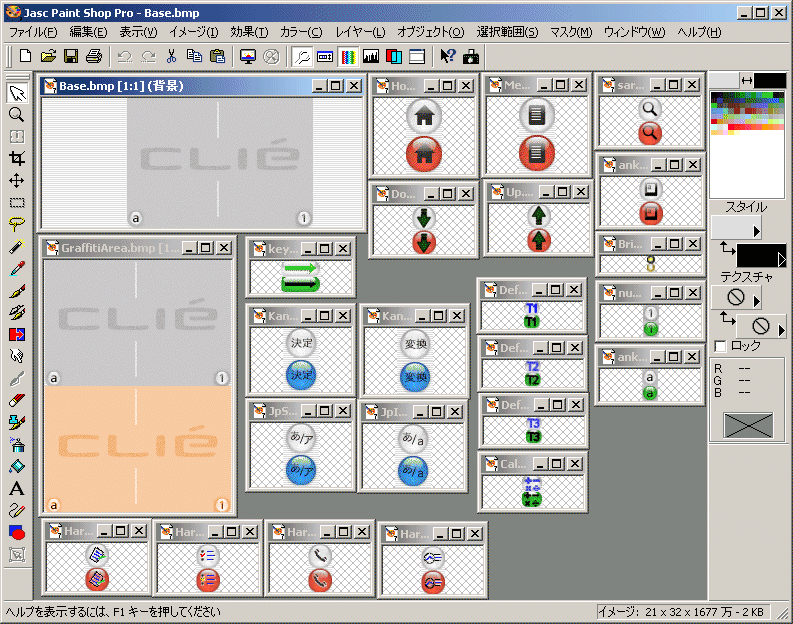Open the レイヤー(L) menu
The image size is (793, 624).
pos(360,32)
